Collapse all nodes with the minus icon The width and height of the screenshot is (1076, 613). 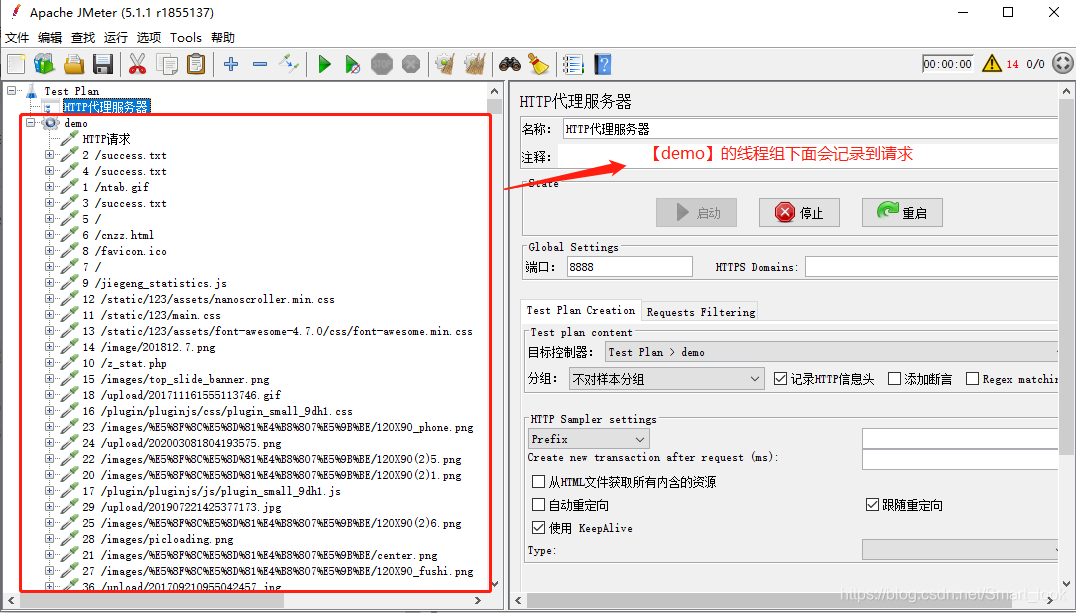(x=259, y=65)
